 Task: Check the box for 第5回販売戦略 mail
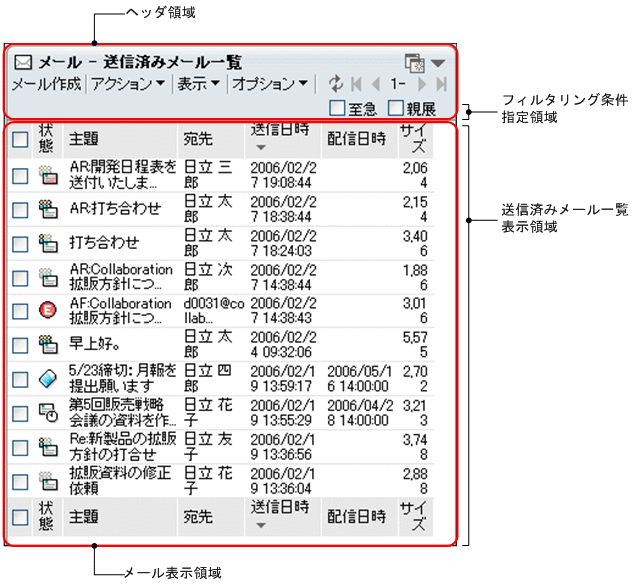point(20,414)
